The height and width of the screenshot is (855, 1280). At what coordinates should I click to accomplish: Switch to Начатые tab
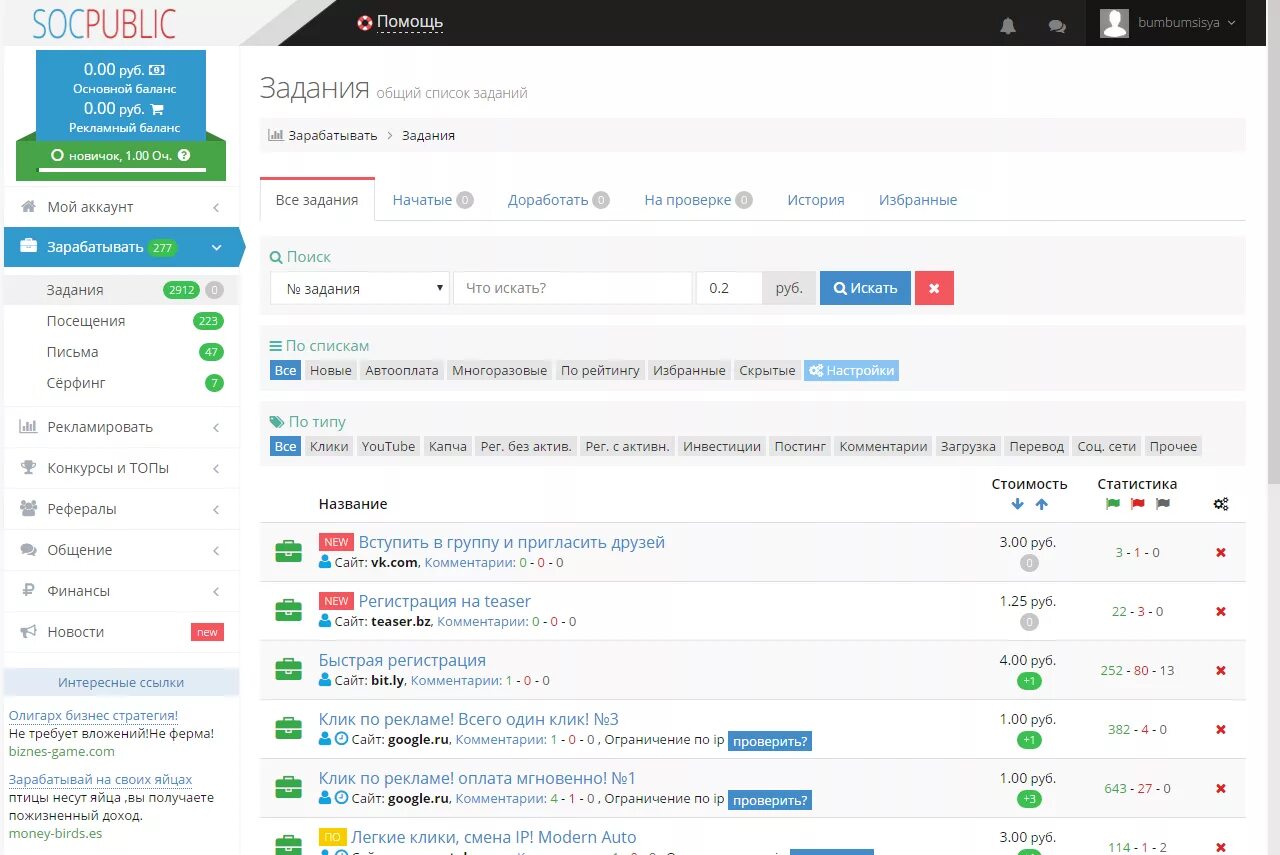433,200
